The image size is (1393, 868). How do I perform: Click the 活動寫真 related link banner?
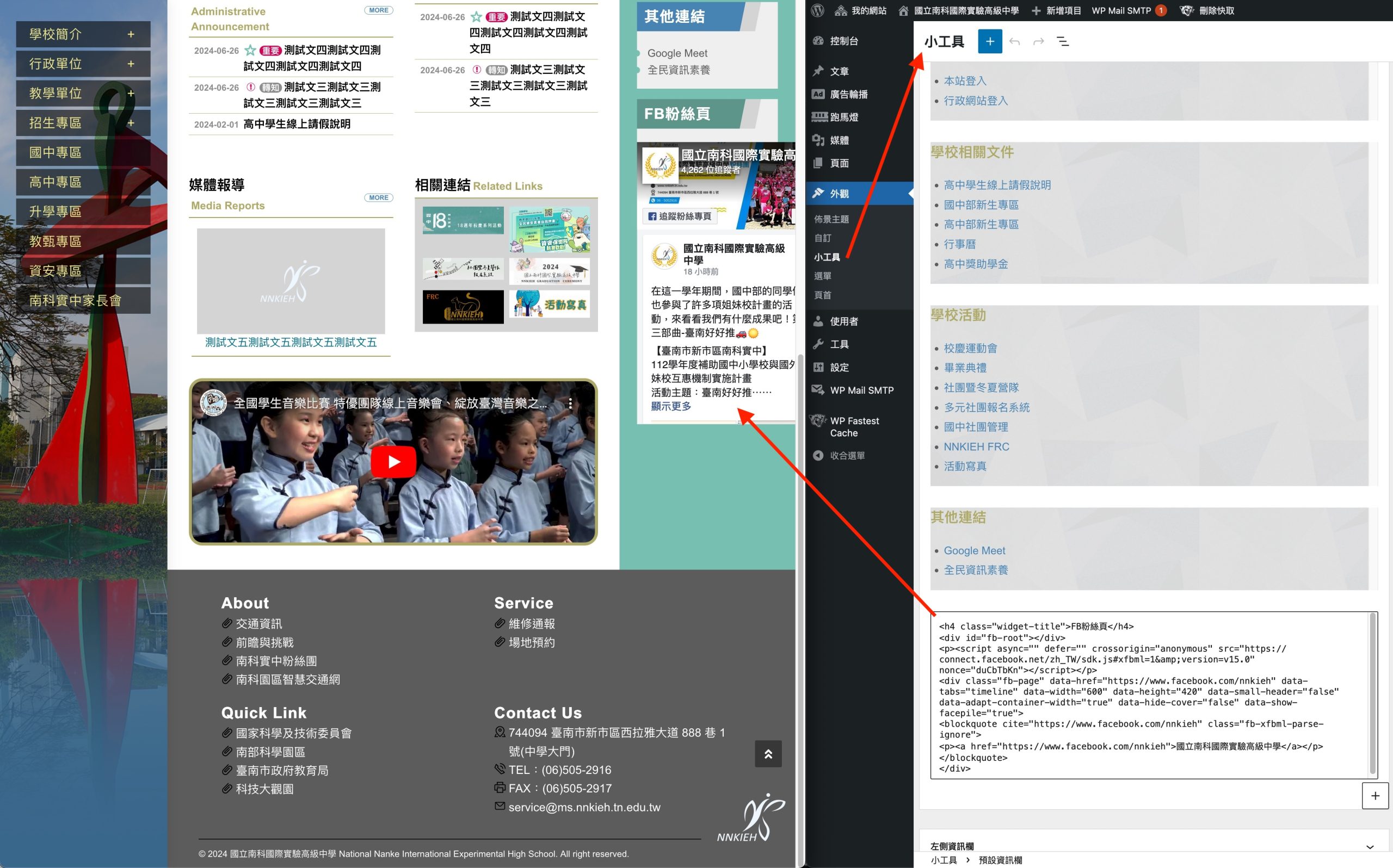pos(550,304)
